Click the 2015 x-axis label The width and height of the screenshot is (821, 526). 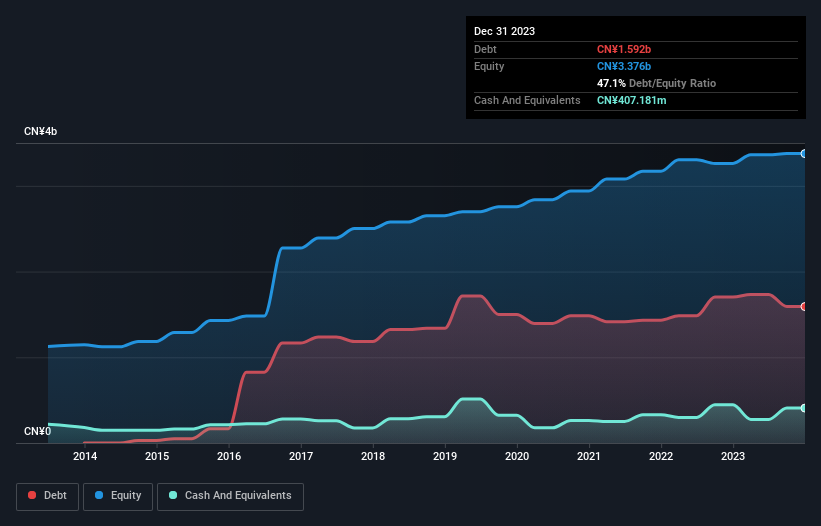[x=157, y=456]
